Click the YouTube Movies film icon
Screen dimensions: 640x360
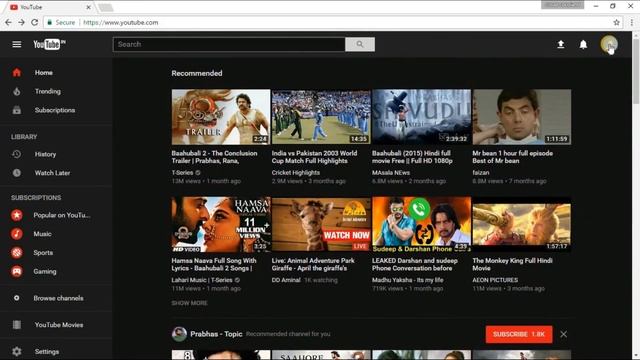click(17, 325)
